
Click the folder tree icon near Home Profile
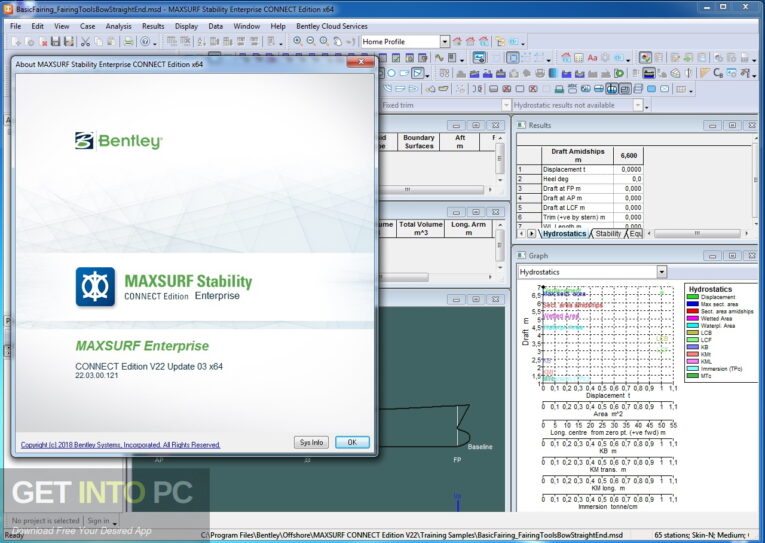point(500,41)
